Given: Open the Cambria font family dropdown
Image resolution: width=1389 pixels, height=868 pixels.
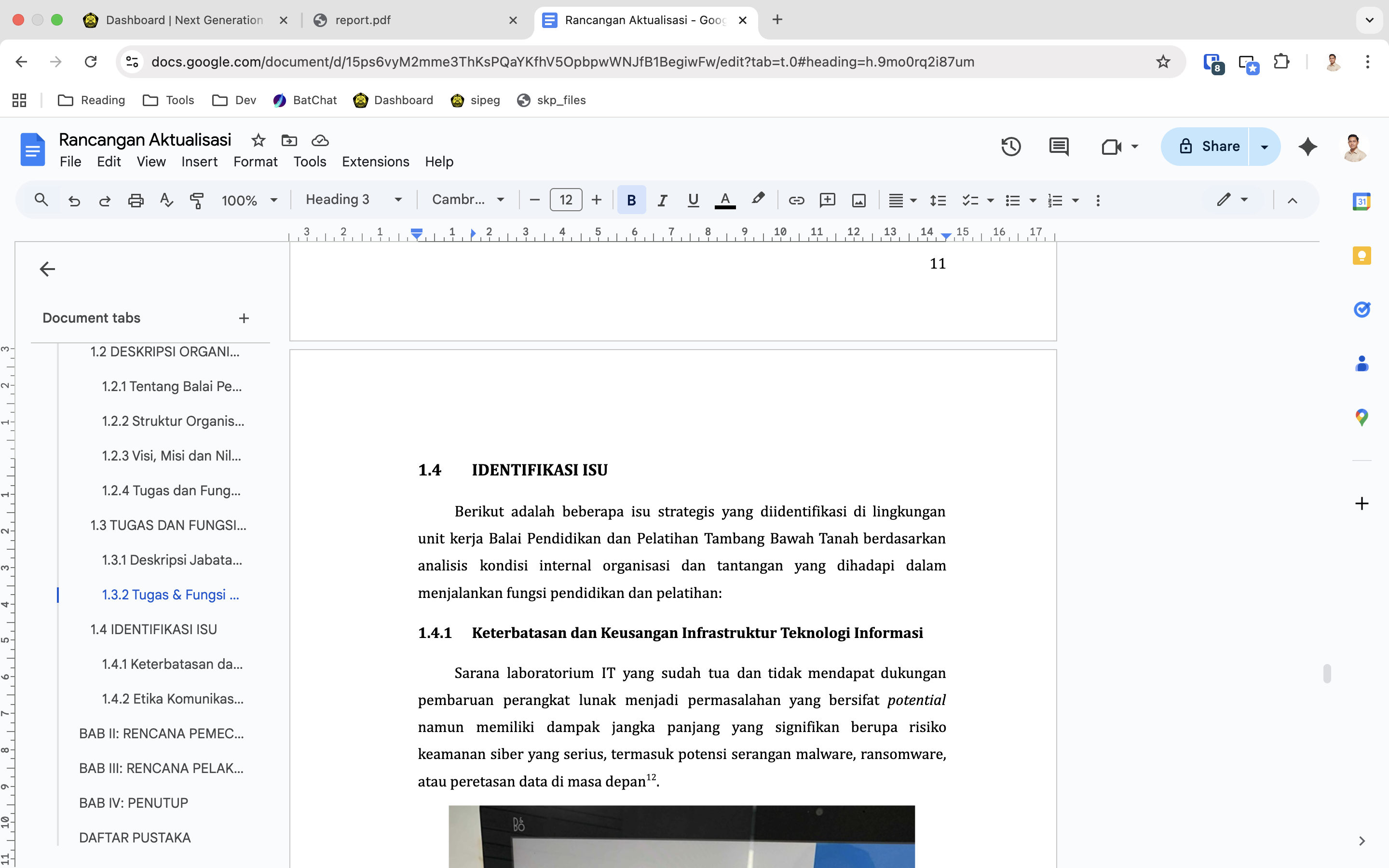Looking at the screenshot, I should 468,200.
